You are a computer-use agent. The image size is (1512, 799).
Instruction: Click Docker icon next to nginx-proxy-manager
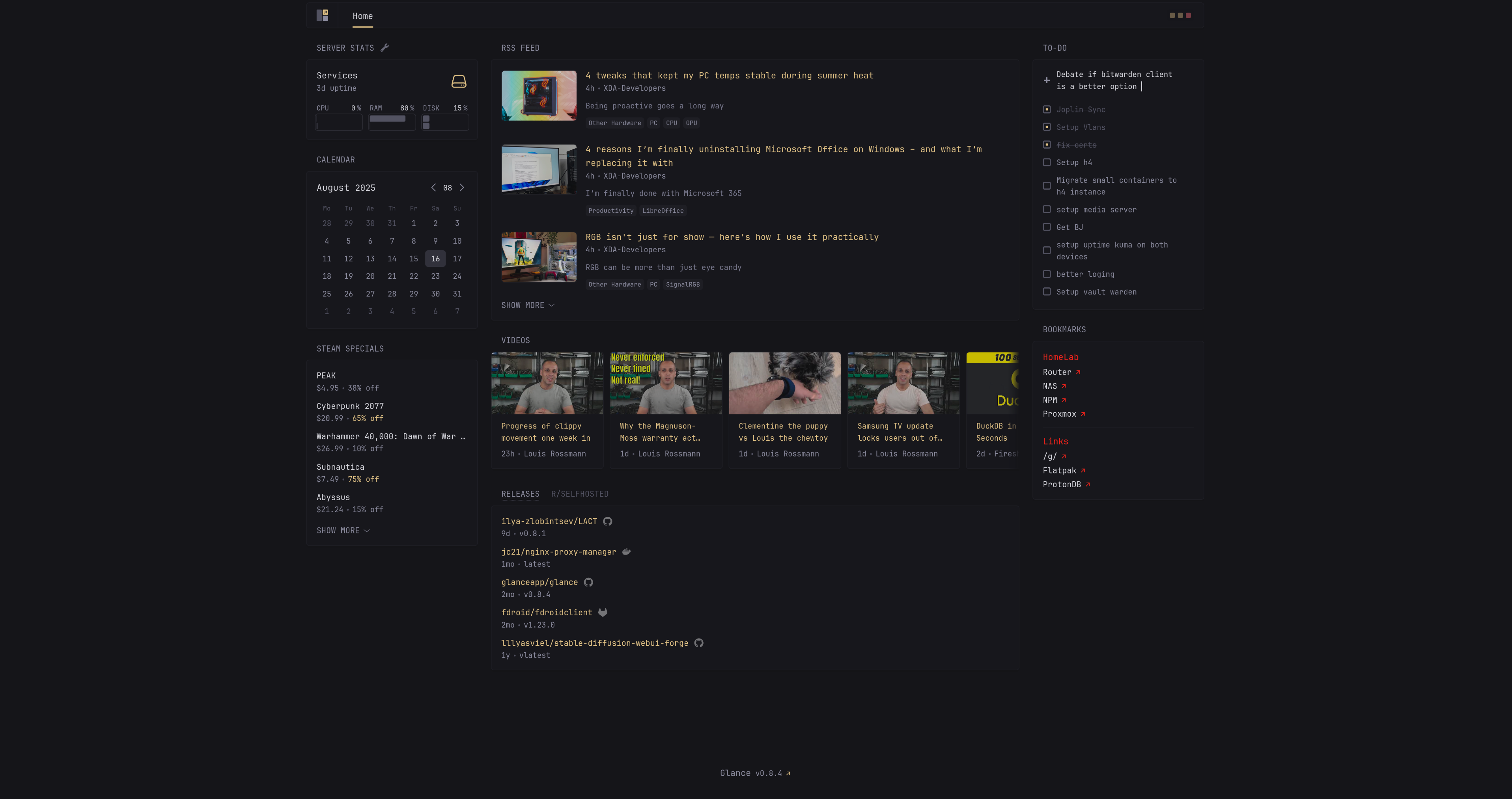626,551
